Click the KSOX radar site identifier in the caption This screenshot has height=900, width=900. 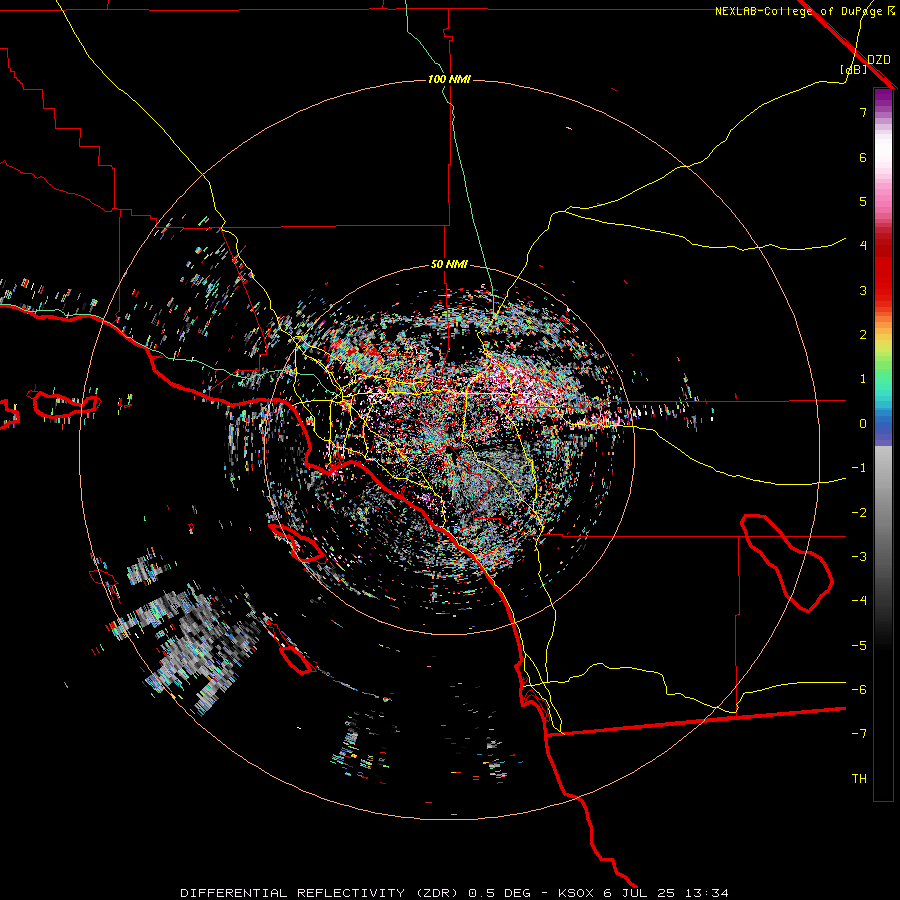point(576,893)
